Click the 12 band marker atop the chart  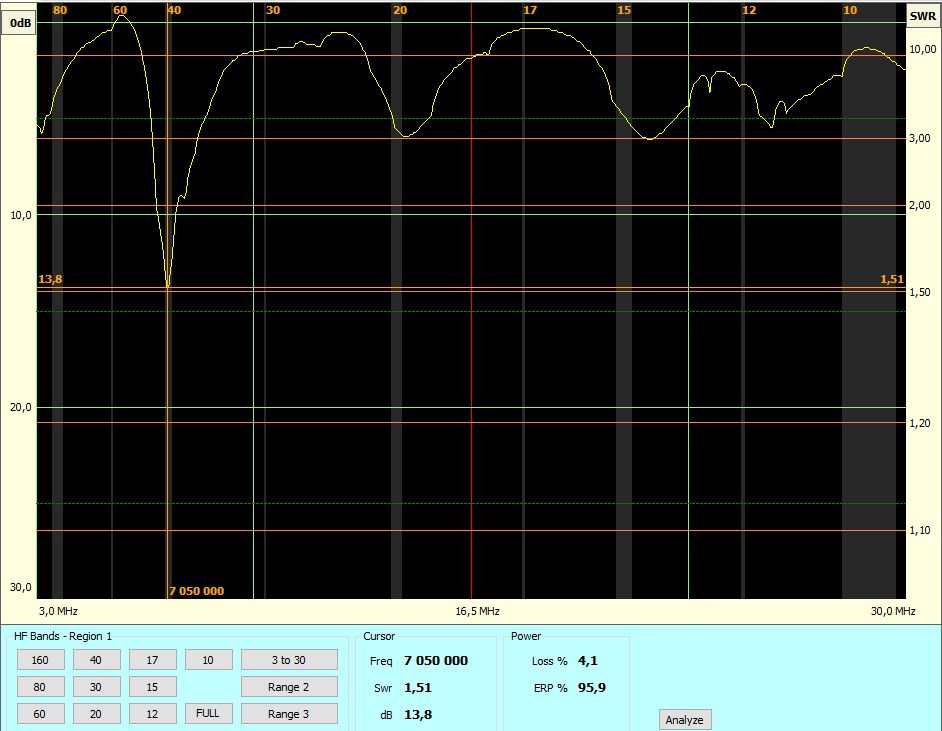point(749,10)
